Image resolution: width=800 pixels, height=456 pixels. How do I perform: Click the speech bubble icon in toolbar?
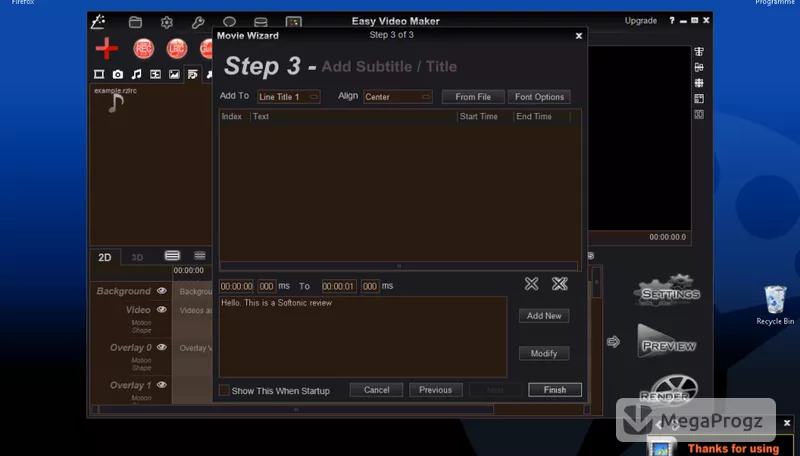pyautogui.click(x=230, y=22)
